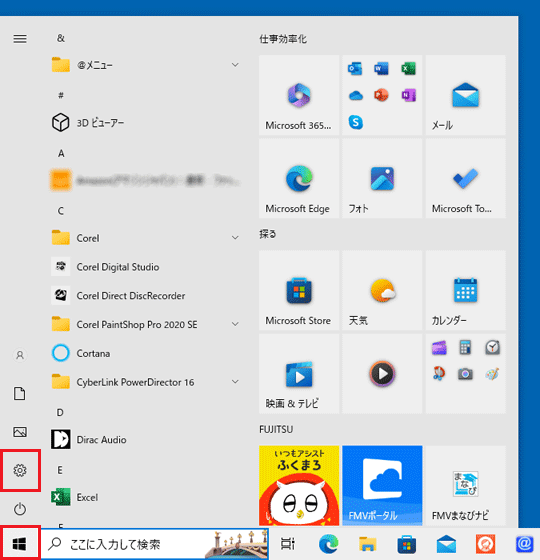Open Excel icon in Office tile group
The image size is (540, 560).
tap(409, 69)
